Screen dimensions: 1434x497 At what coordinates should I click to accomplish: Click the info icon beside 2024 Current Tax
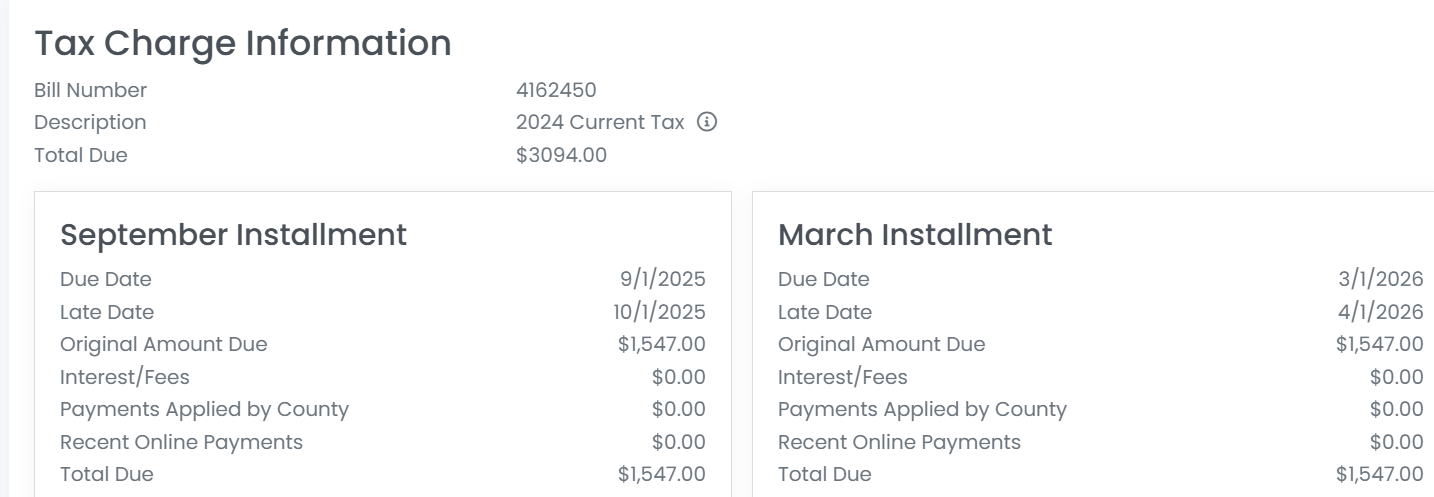pos(707,122)
